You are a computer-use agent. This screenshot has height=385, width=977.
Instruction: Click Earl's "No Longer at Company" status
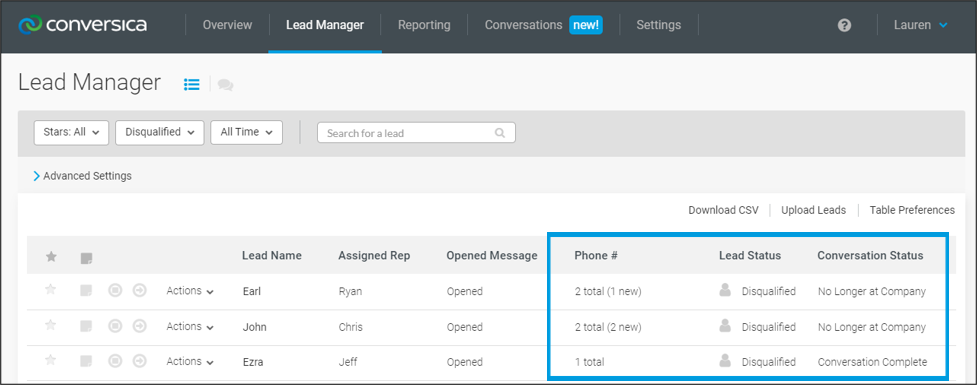[872, 291]
